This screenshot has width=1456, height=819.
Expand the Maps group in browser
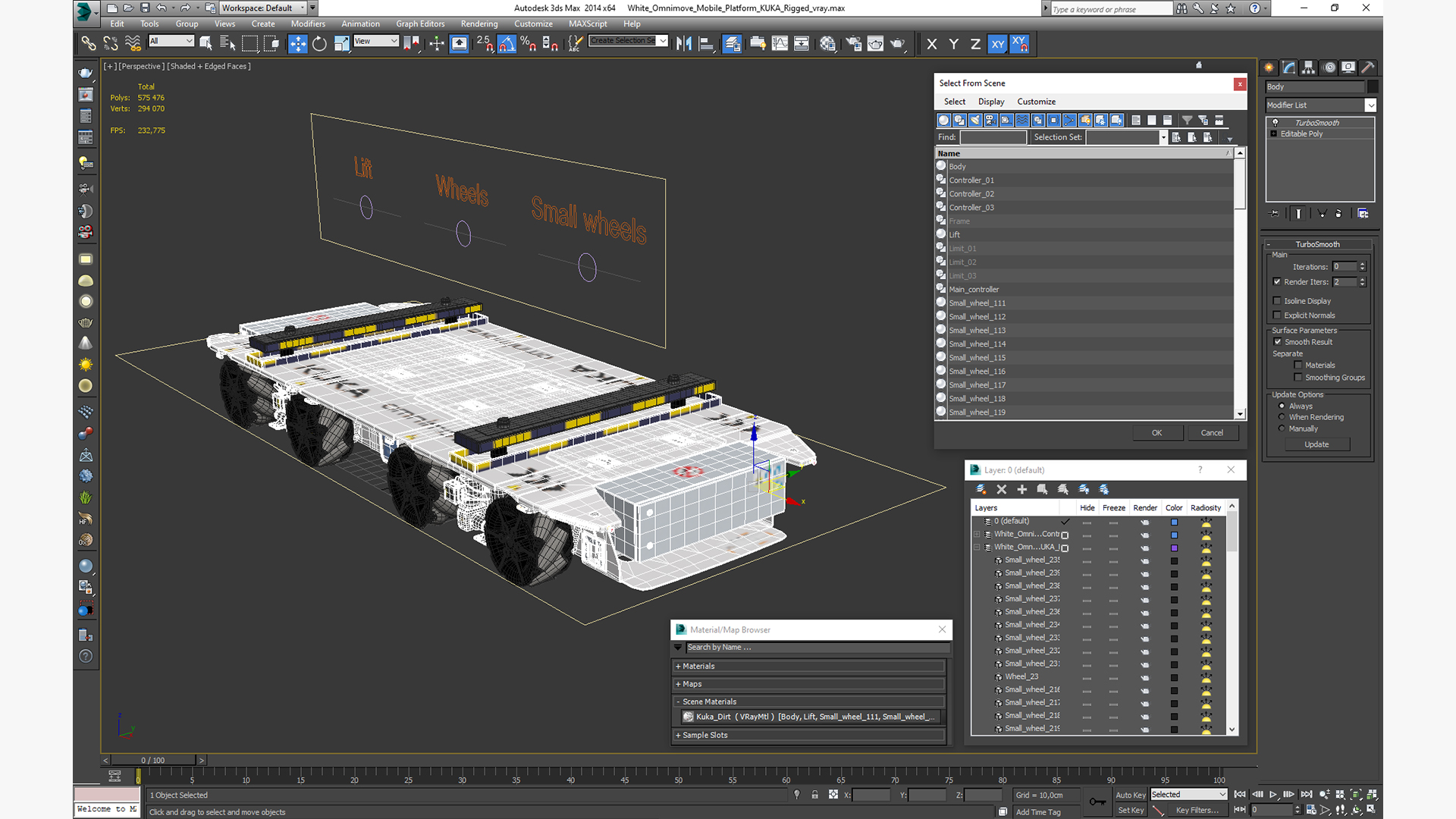pyautogui.click(x=809, y=684)
